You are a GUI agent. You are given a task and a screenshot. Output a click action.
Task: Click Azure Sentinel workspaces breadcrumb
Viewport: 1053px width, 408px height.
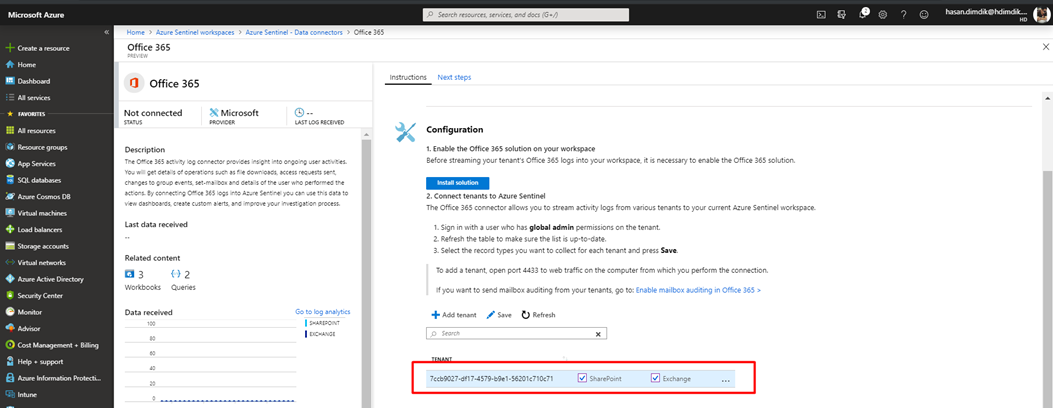[195, 32]
